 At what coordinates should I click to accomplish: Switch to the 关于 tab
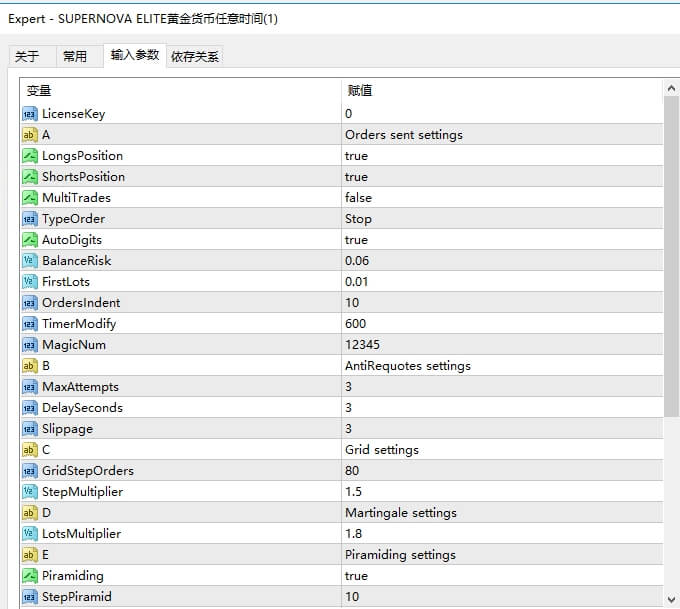click(x=27, y=57)
